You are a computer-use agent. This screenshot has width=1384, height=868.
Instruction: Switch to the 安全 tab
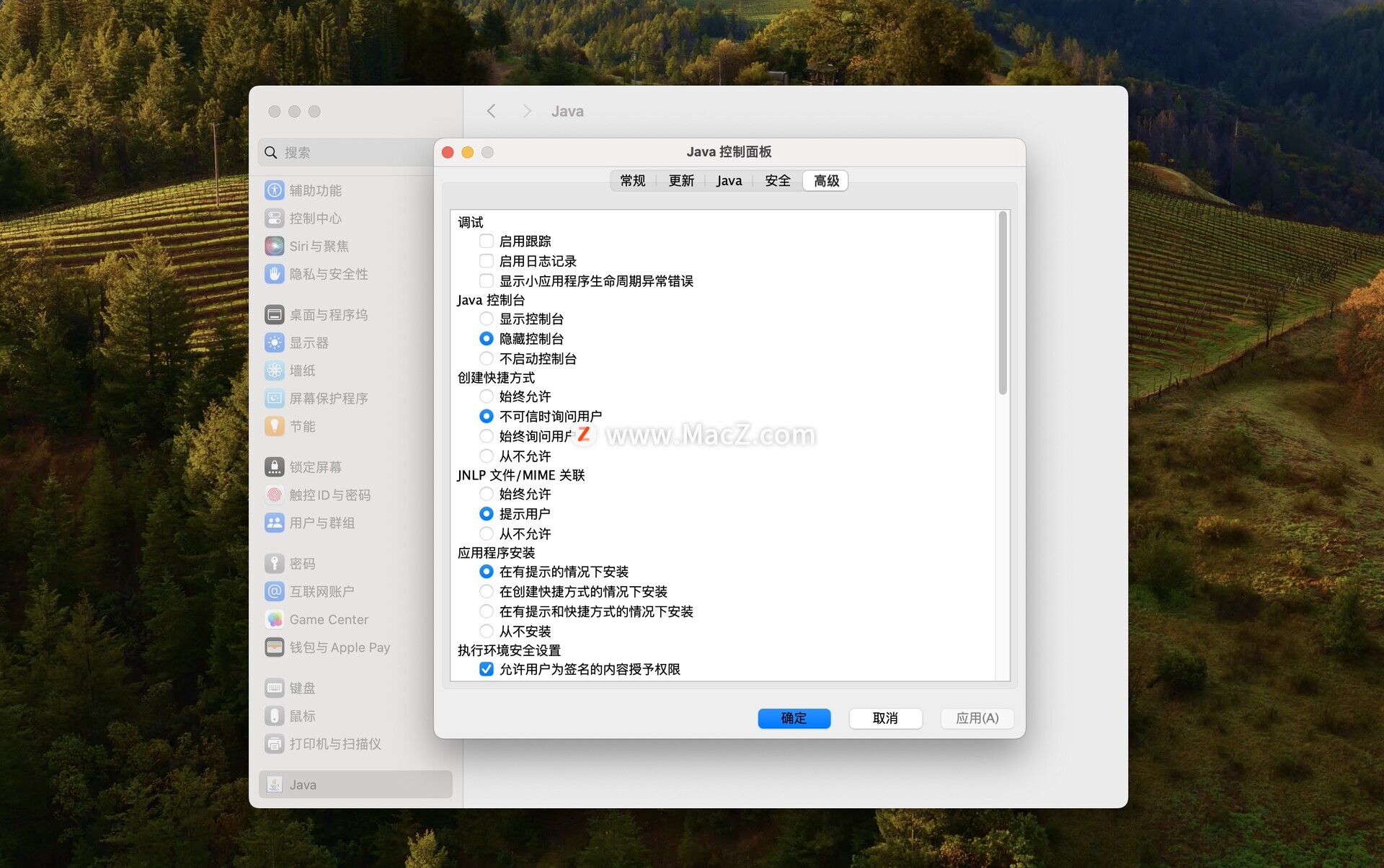778,181
